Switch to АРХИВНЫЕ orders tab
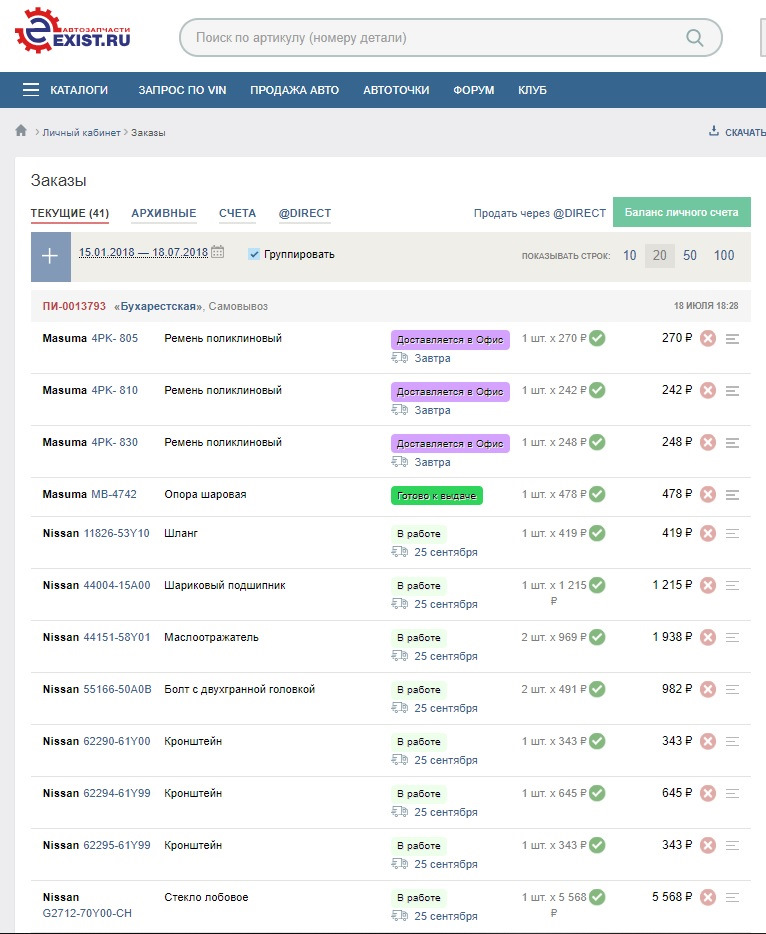Screen dimensions: 766x934 click(164, 213)
